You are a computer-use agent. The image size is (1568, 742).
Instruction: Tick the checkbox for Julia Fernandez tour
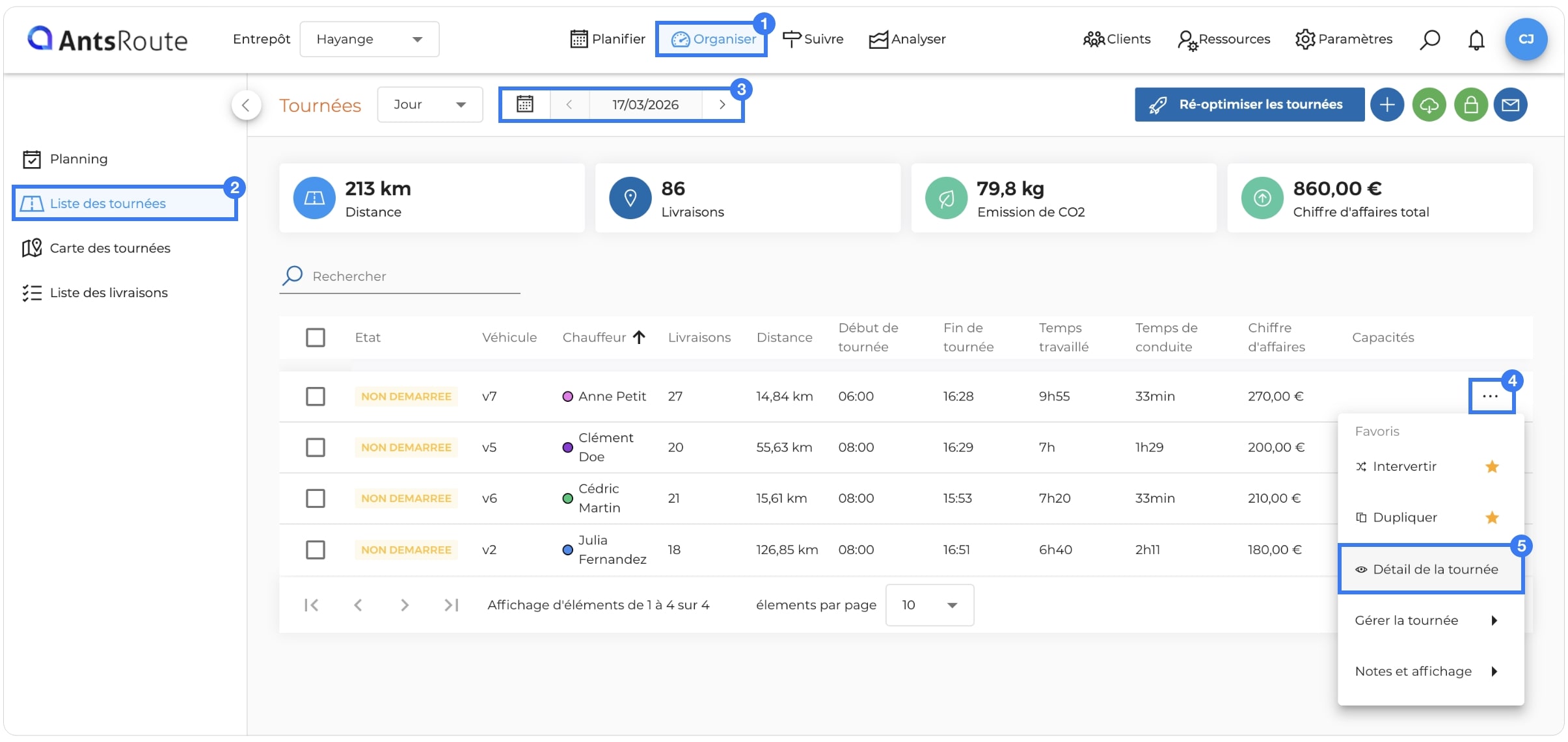pyautogui.click(x=316, y=550)
